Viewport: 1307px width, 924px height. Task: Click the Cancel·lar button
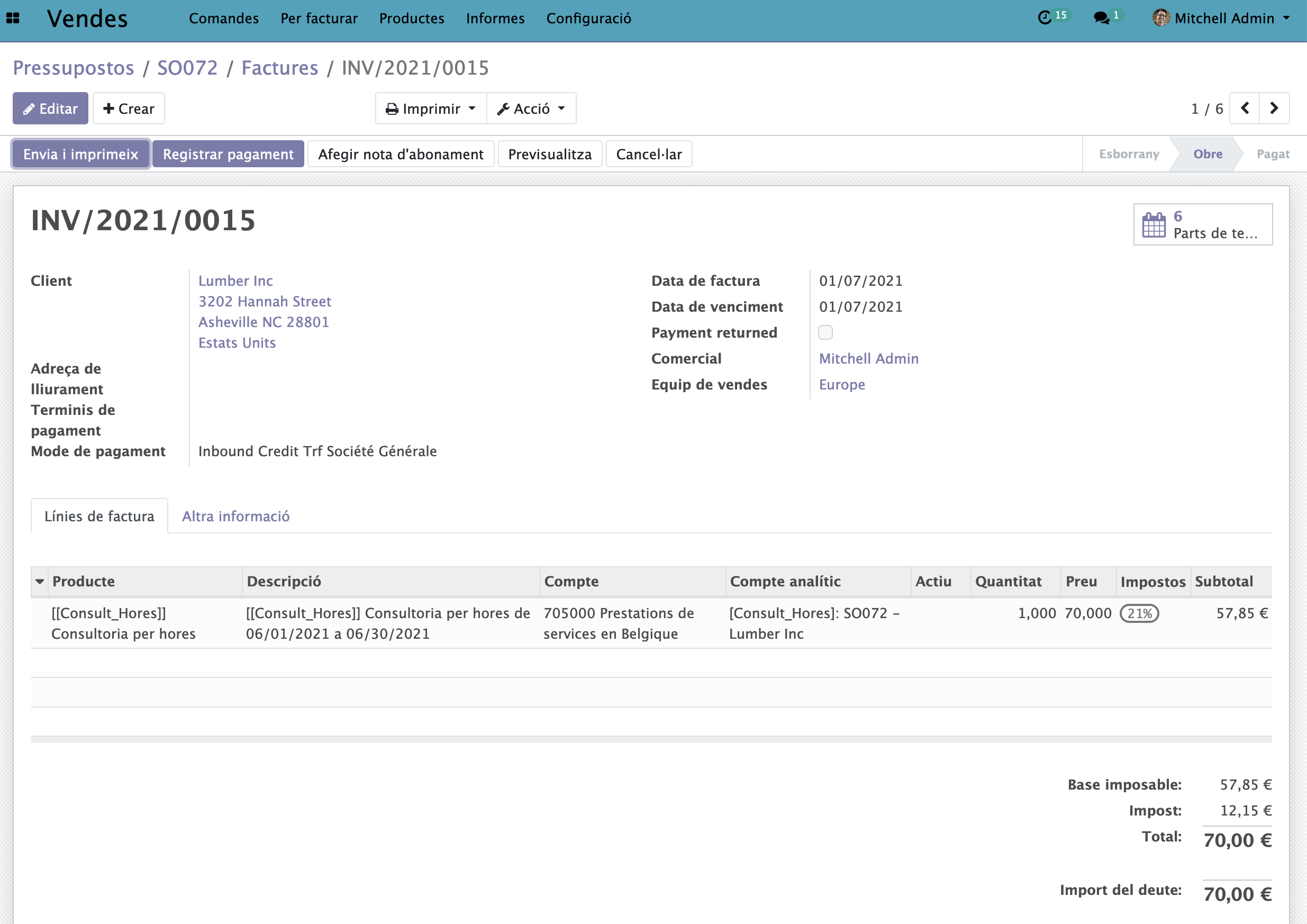(649, 155)
